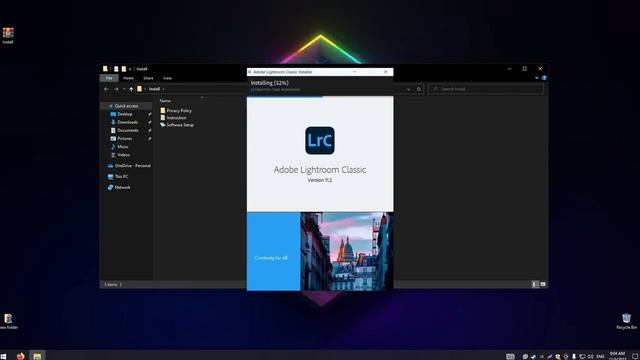The height and width of the screenshot is (360, 640).
Task: Open Documents in Quick access
Action: pos(128,130)
